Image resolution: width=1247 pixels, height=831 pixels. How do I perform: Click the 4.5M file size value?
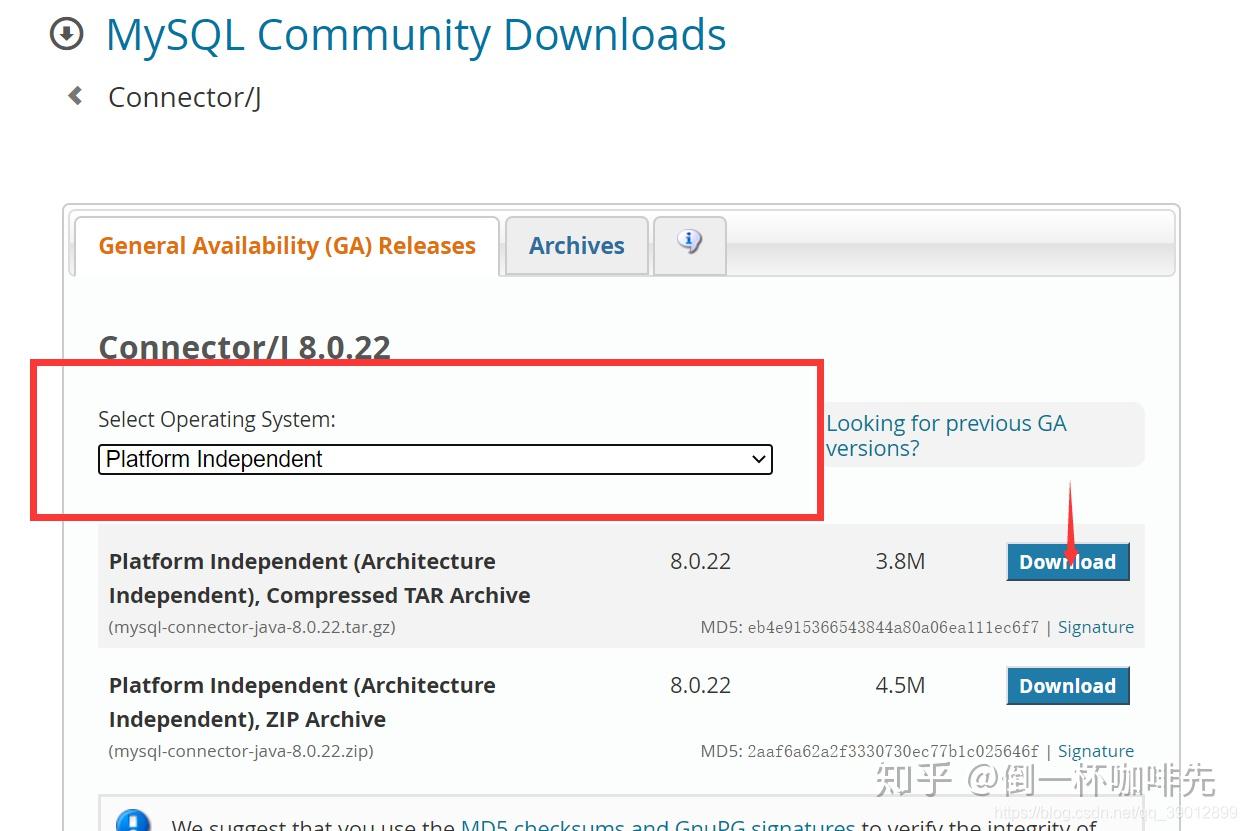pyautogui.click(x=900, y=686)
